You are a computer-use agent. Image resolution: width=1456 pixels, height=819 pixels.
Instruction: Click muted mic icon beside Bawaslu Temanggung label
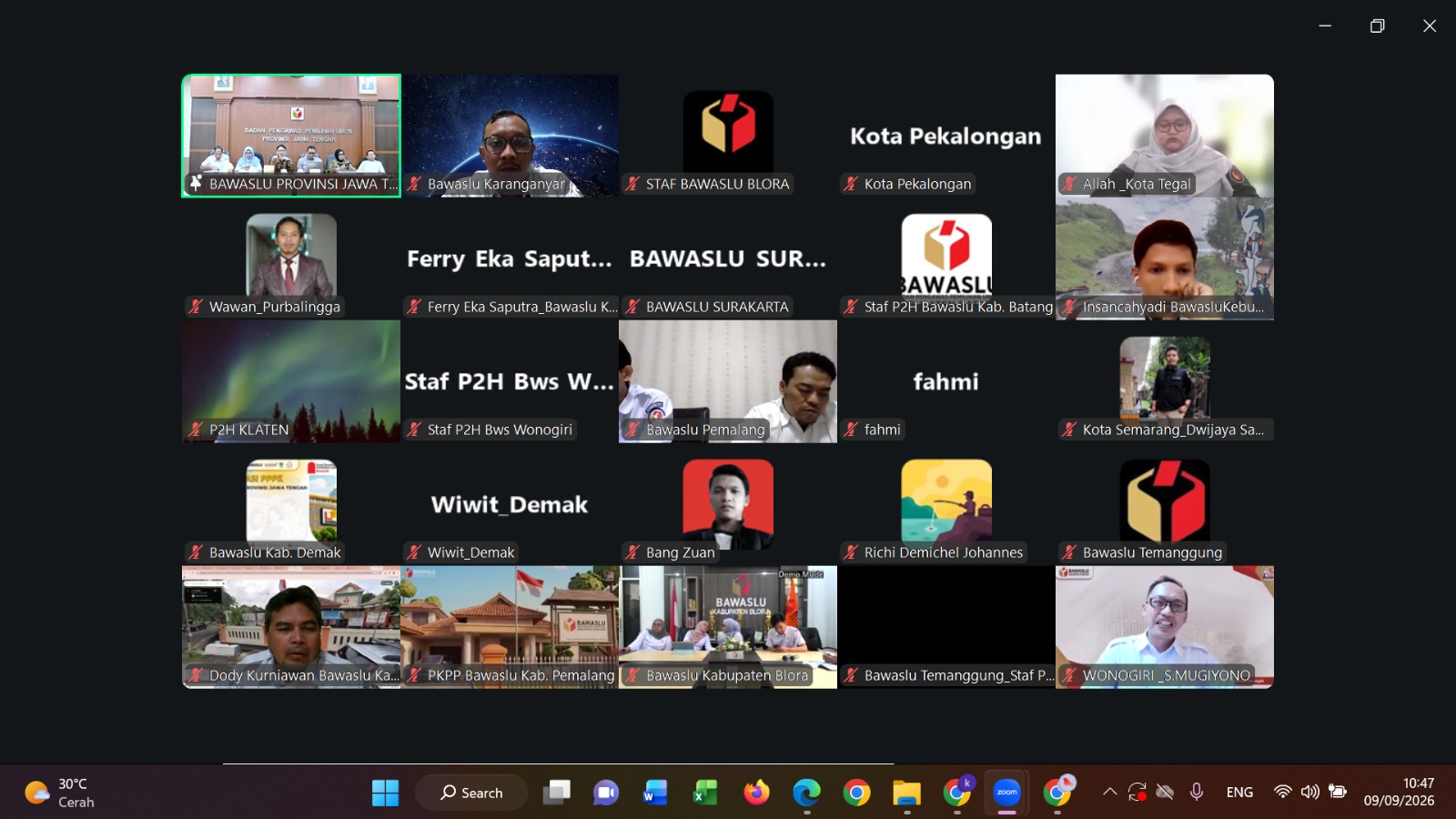[x=1069, y=552]
